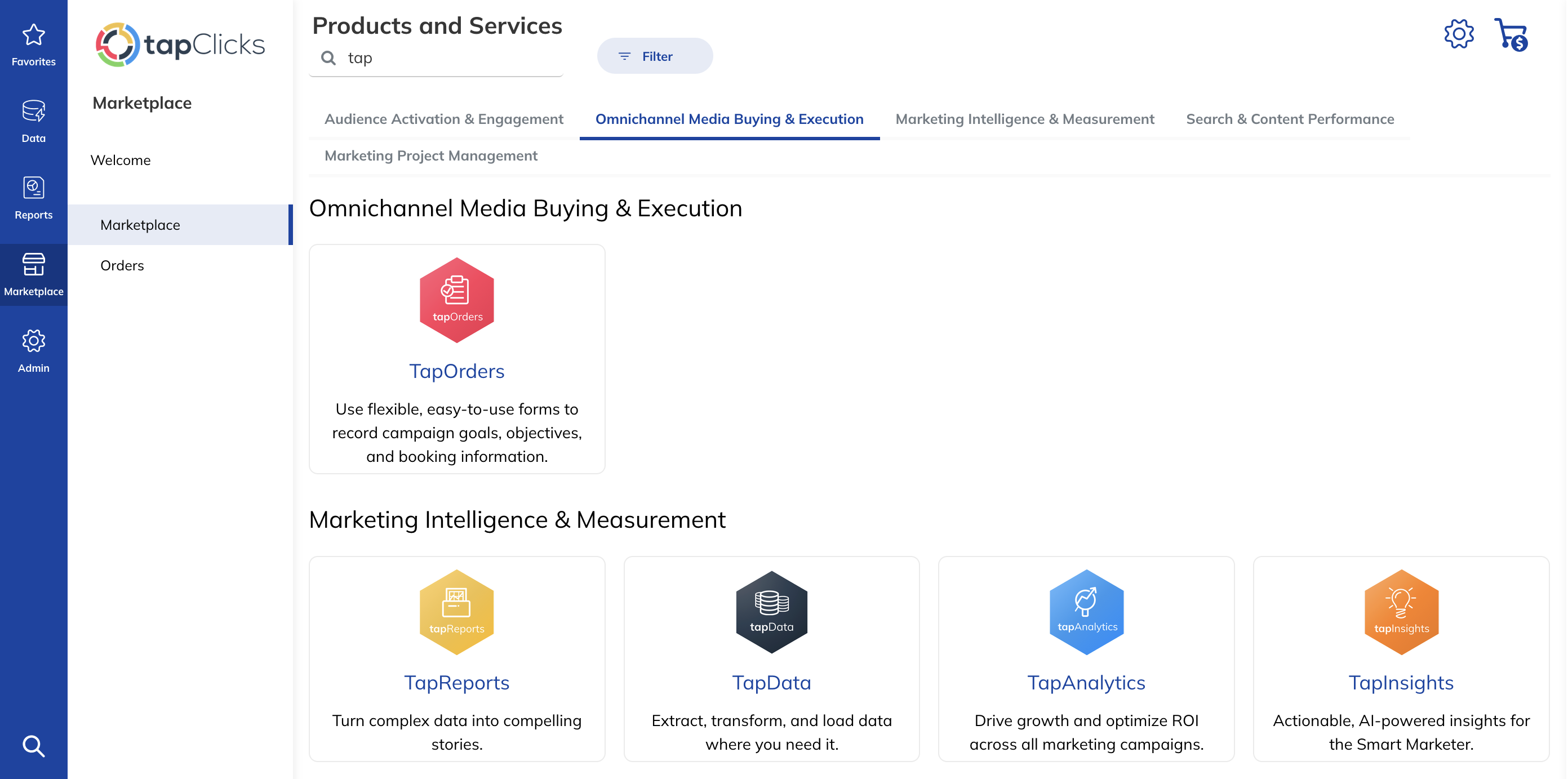The height and width of the screenshot is (779, 1568).
Task: Open the Admin gear icon in sidebar
Action: pyautogui.click(x=33, y=341)
